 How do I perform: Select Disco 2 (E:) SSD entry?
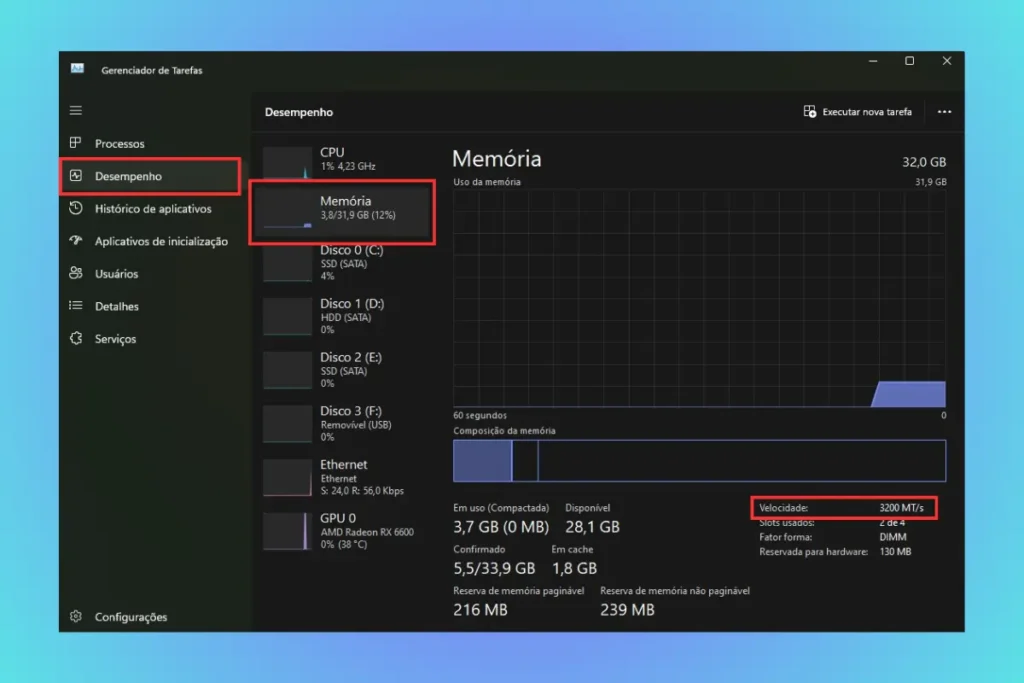pyautogui.click(x=343, y=370)
